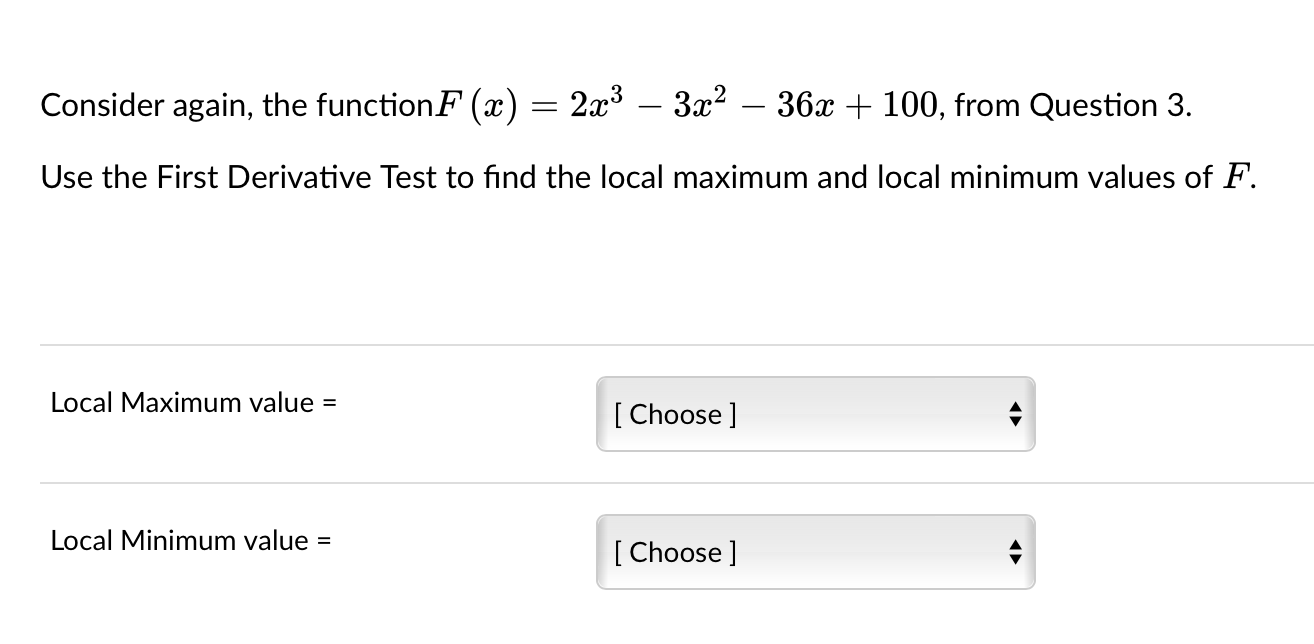Expand the second [ Choose ] selection box
Viewport: 1314px width, 644px height.
tap(815, 552)
